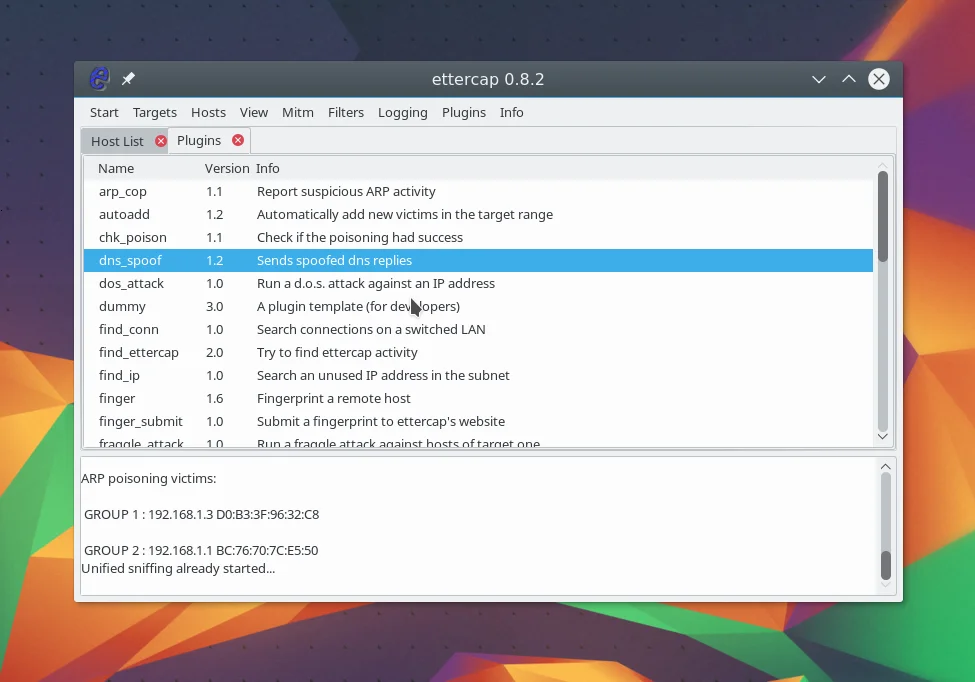Close the Plugins tab with red X
Viewport: 975px width, 682px height.
(x=237, y=140)
